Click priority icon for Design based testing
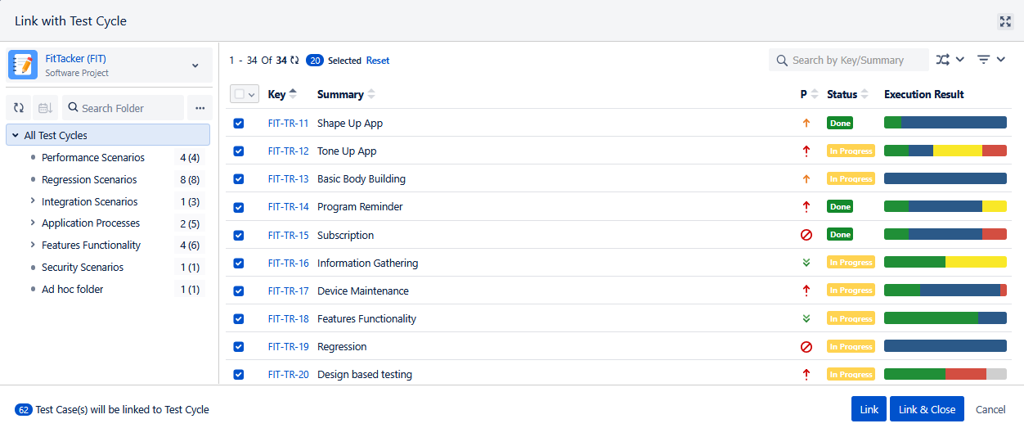Screen dimensions: 1024x428 (x=806, y=374)
